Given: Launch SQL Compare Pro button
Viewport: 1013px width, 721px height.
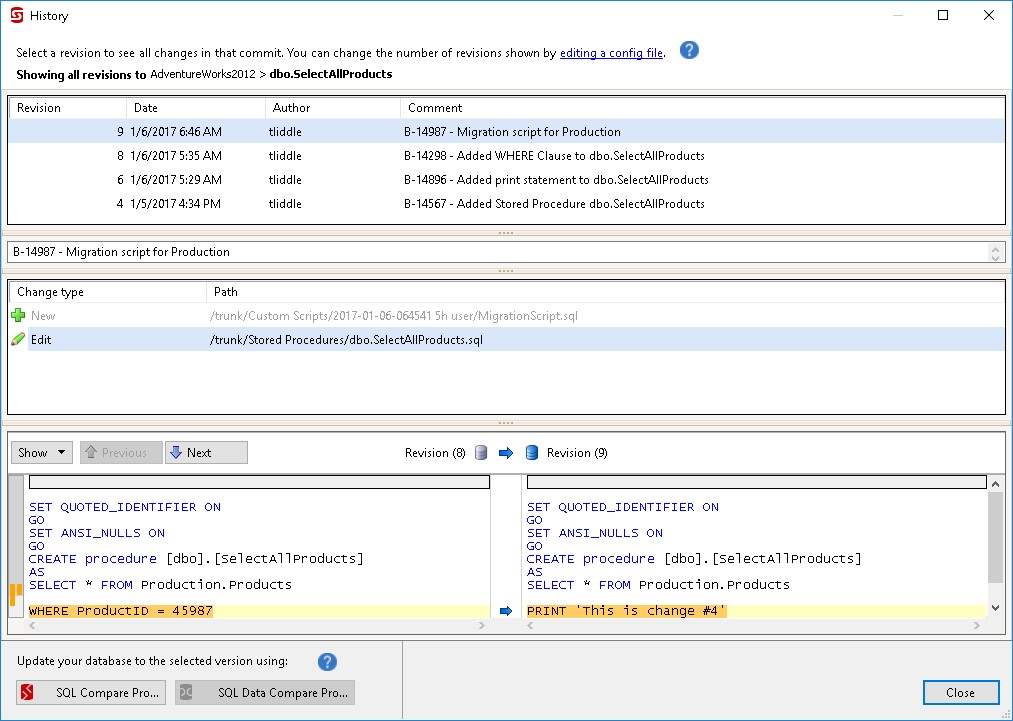Looking at the screenshot, I should (x=91, y=693).
